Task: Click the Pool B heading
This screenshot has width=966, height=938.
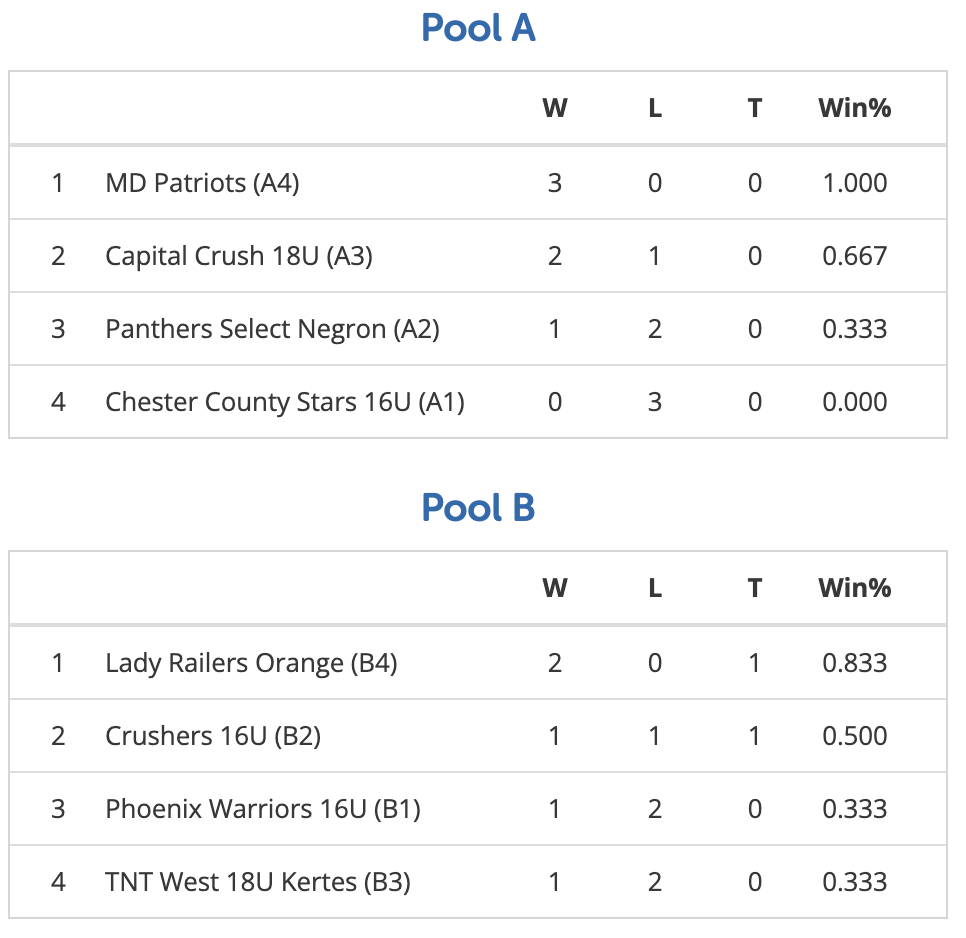Action: pyautogui.click(x=478, y=508)
